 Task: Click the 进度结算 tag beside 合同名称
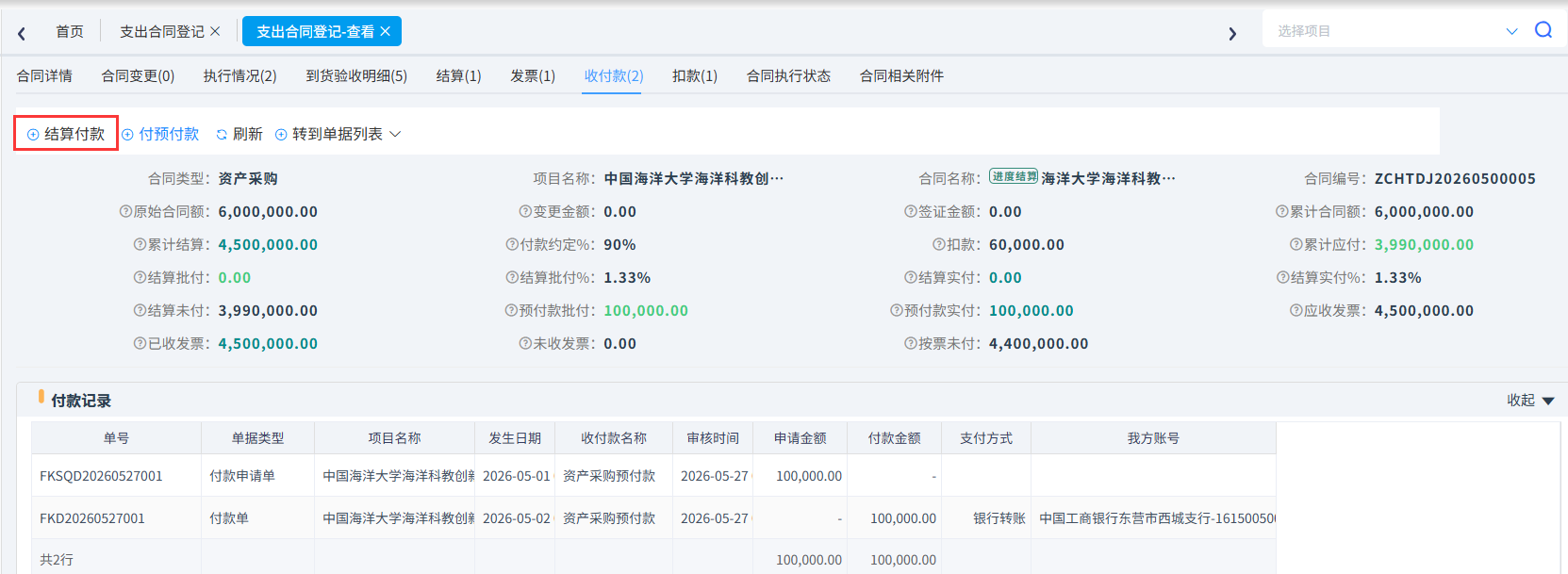click(x=1014, y=177)
